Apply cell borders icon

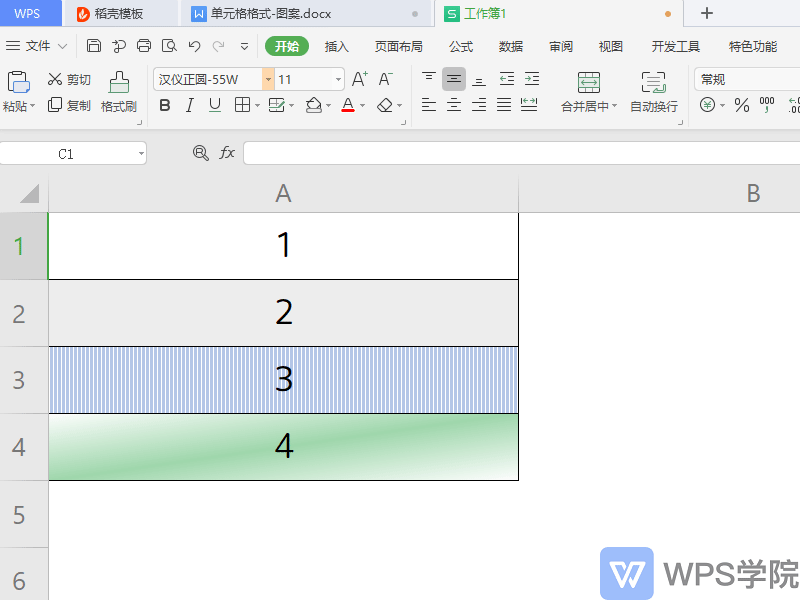pos(242,105)
